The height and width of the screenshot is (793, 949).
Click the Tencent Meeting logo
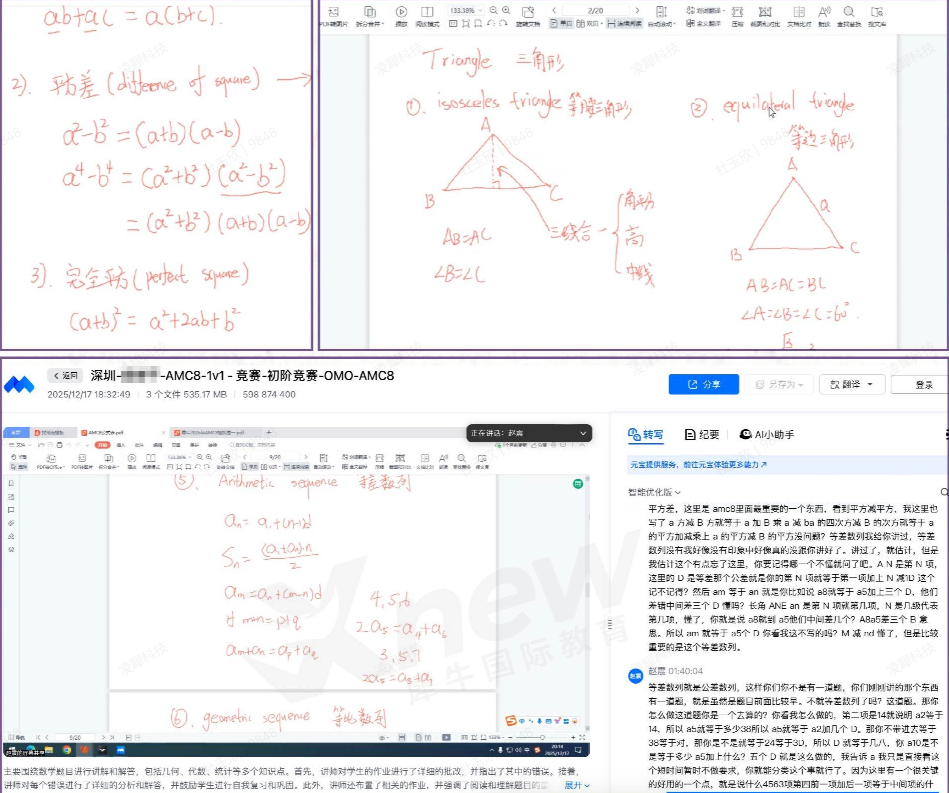[19, 384]
